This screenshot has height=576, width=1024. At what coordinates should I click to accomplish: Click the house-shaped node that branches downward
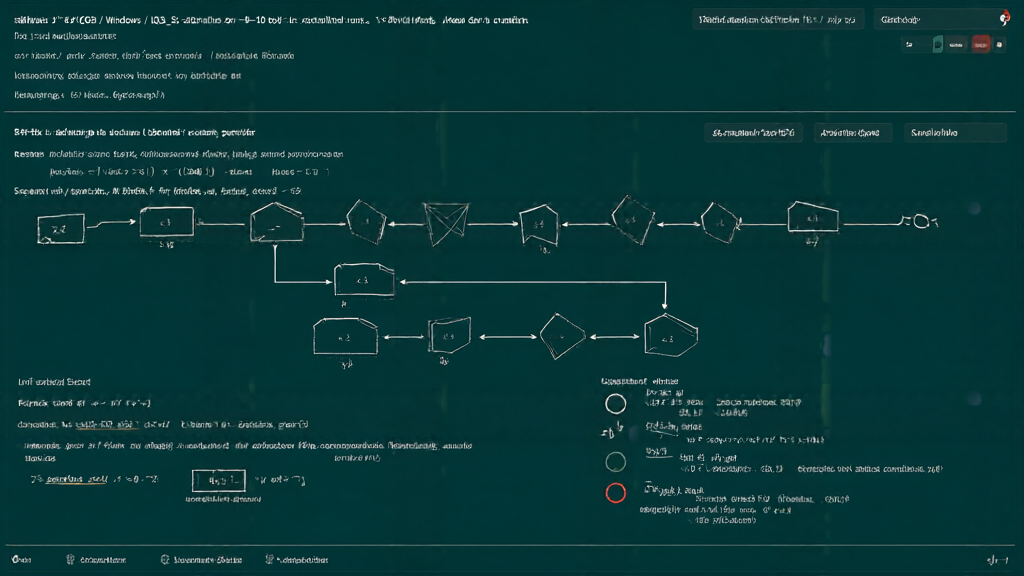coord(277,222)
